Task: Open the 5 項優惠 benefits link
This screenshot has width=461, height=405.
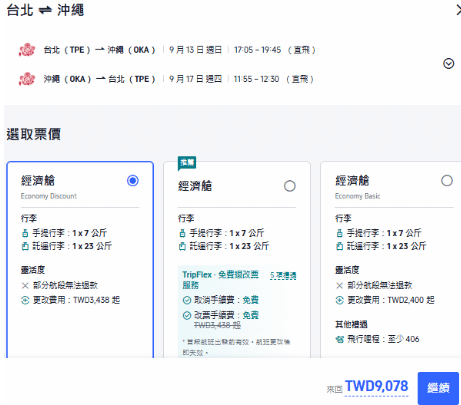Action: (283, 276)
